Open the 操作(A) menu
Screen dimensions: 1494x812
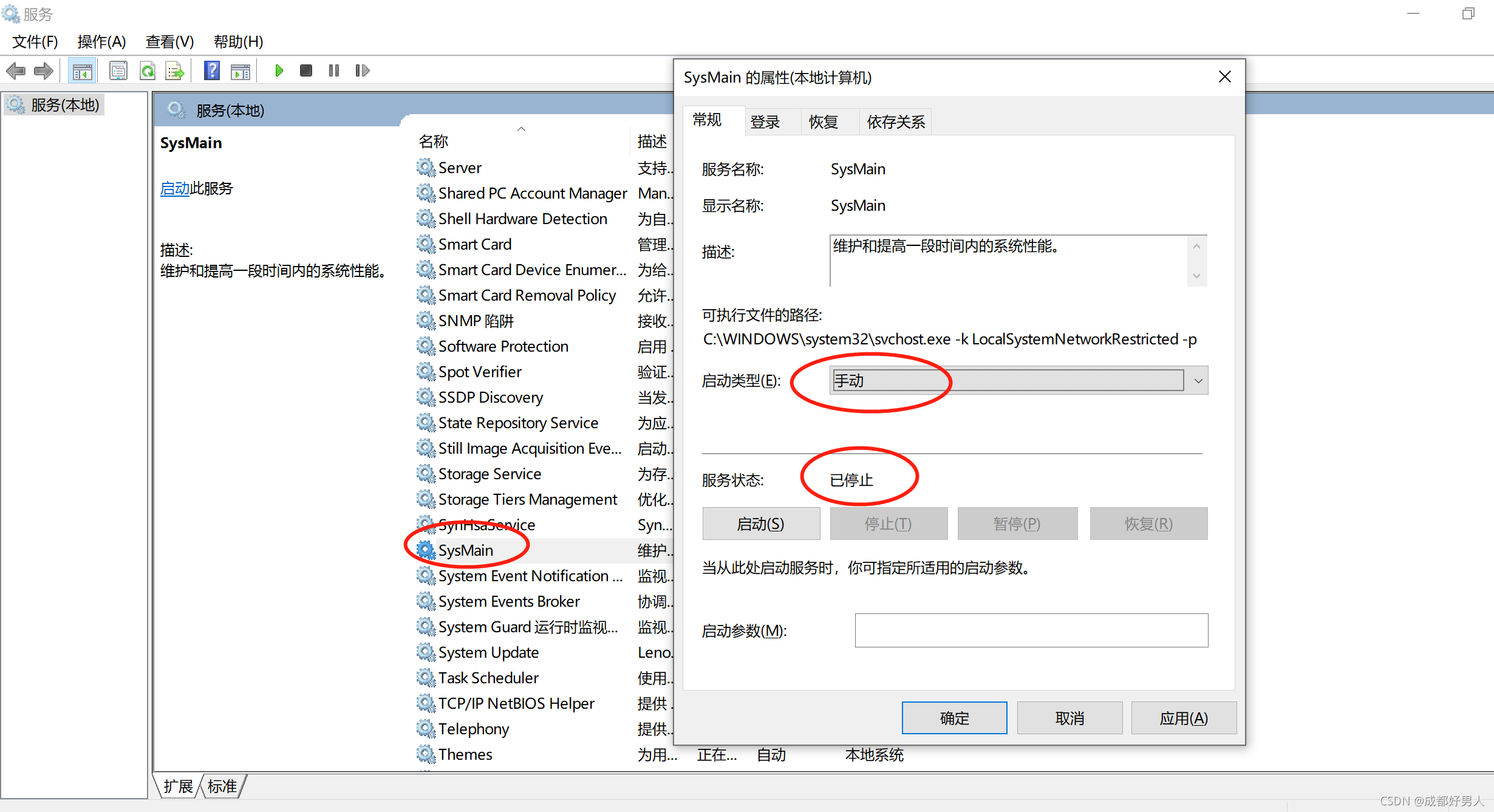tap(101, 41)
